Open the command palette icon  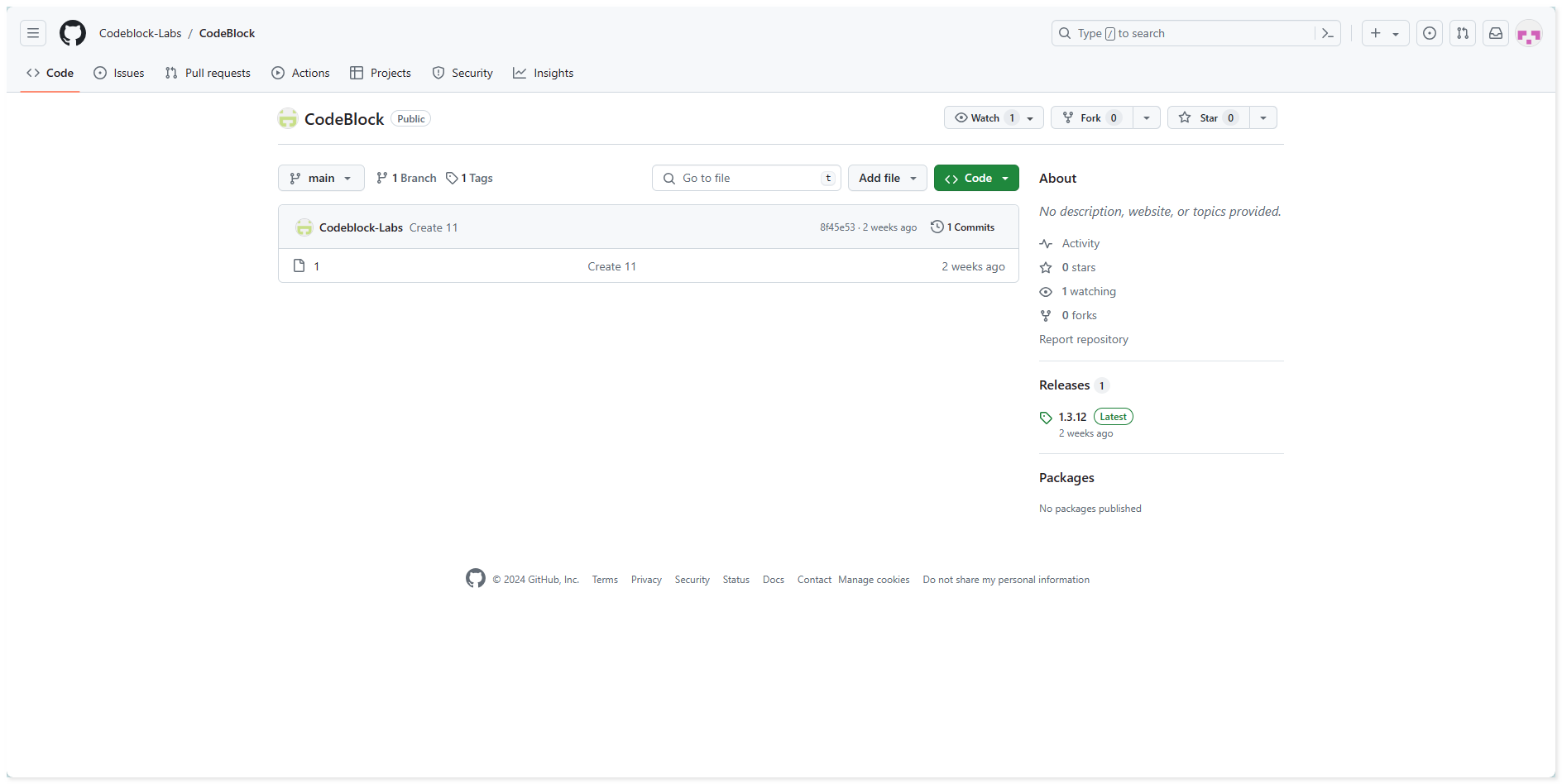point(1328,33)
